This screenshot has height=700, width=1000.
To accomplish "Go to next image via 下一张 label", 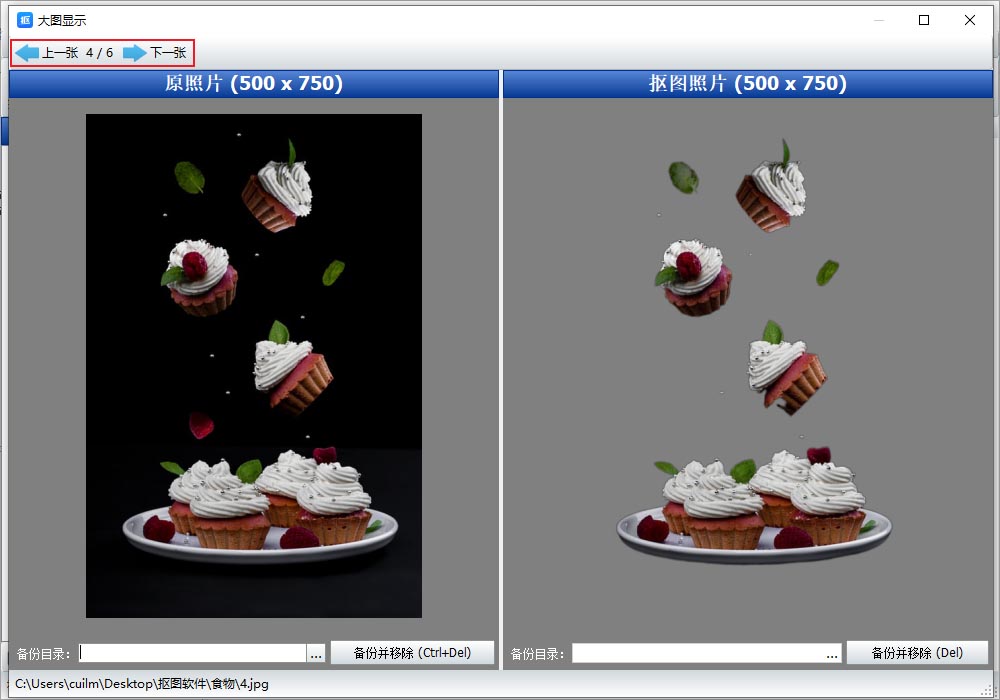I will 168,53.
